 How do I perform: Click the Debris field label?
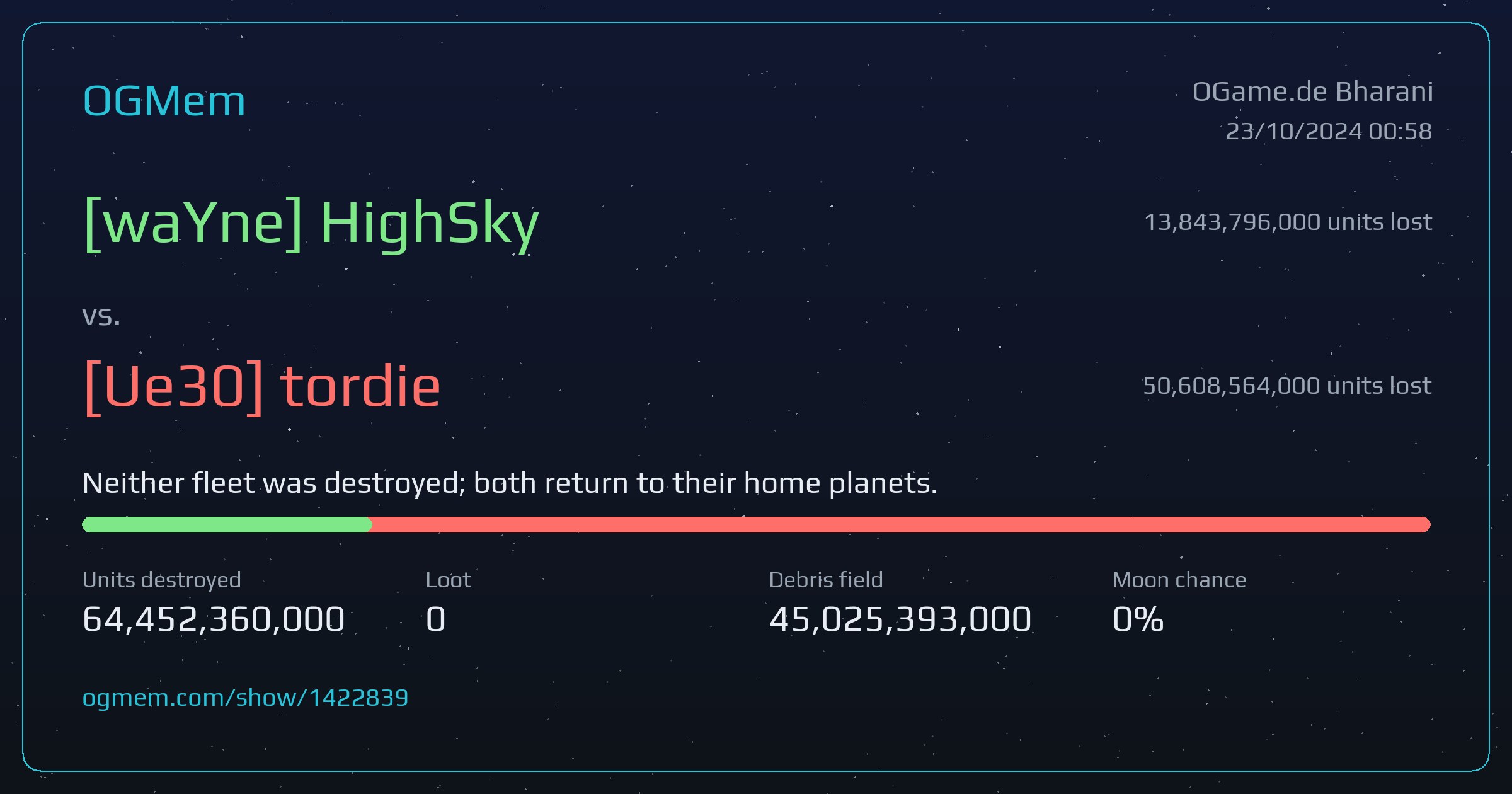point(826,580)
